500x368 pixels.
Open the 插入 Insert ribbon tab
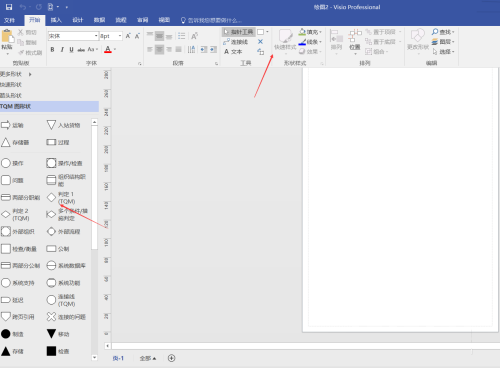pos(56,20)
